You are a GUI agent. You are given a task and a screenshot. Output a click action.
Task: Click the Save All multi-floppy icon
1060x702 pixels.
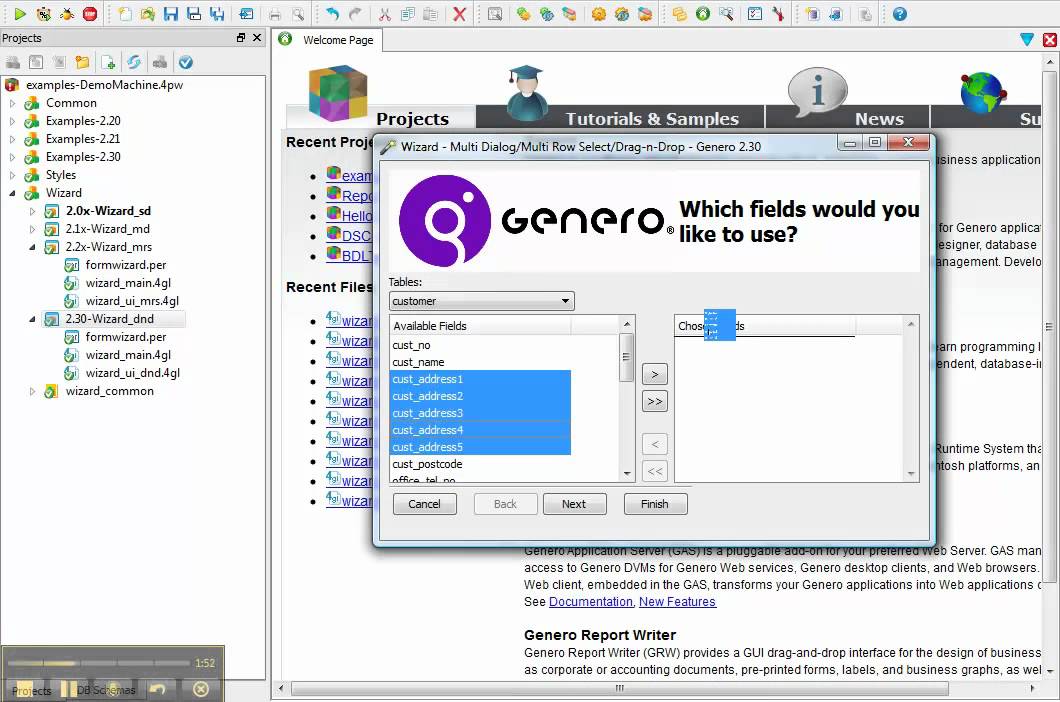[x=217, y=14]
